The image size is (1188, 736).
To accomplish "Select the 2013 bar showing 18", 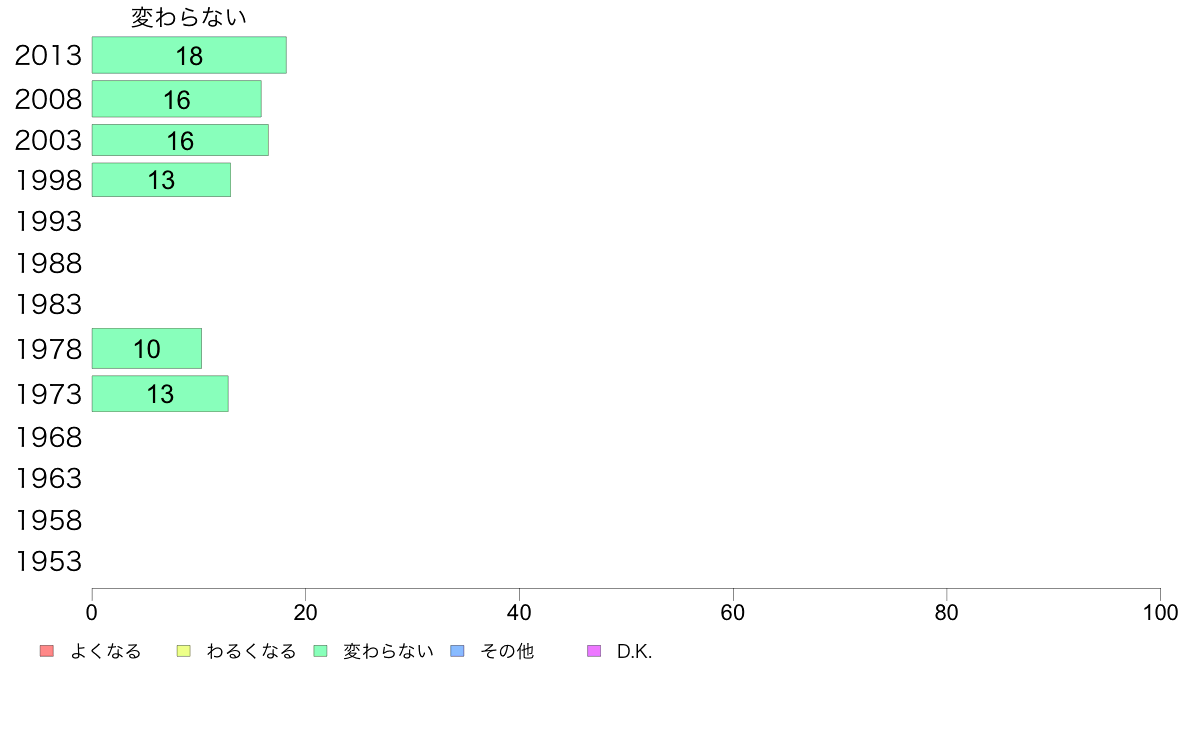I will coord(189,55).
